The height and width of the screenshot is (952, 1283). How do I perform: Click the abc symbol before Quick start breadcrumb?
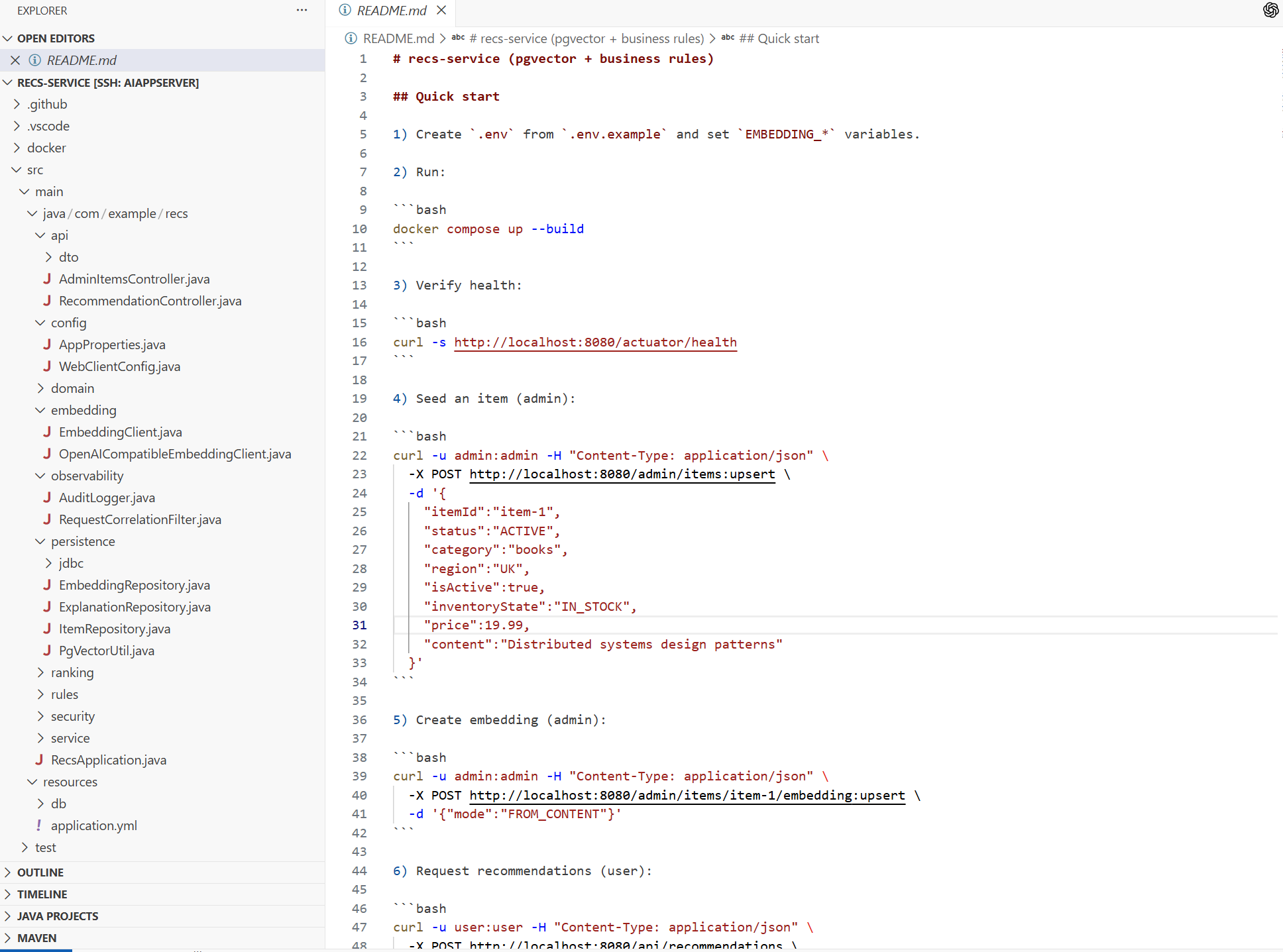(x=727, y=38)
